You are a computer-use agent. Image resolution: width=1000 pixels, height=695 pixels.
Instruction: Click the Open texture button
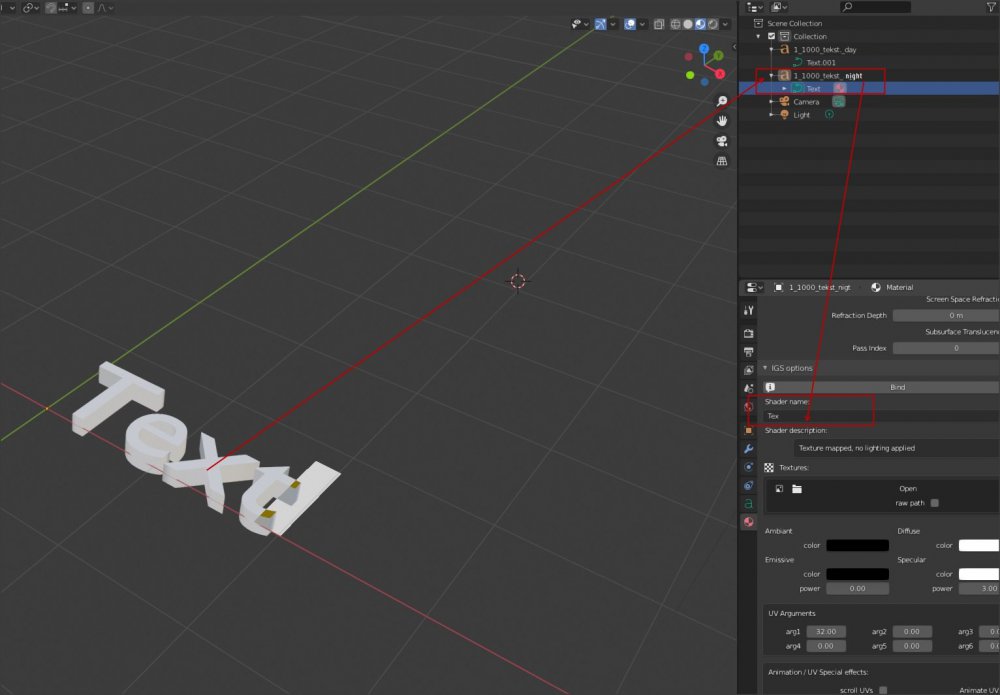coord(907,489)
